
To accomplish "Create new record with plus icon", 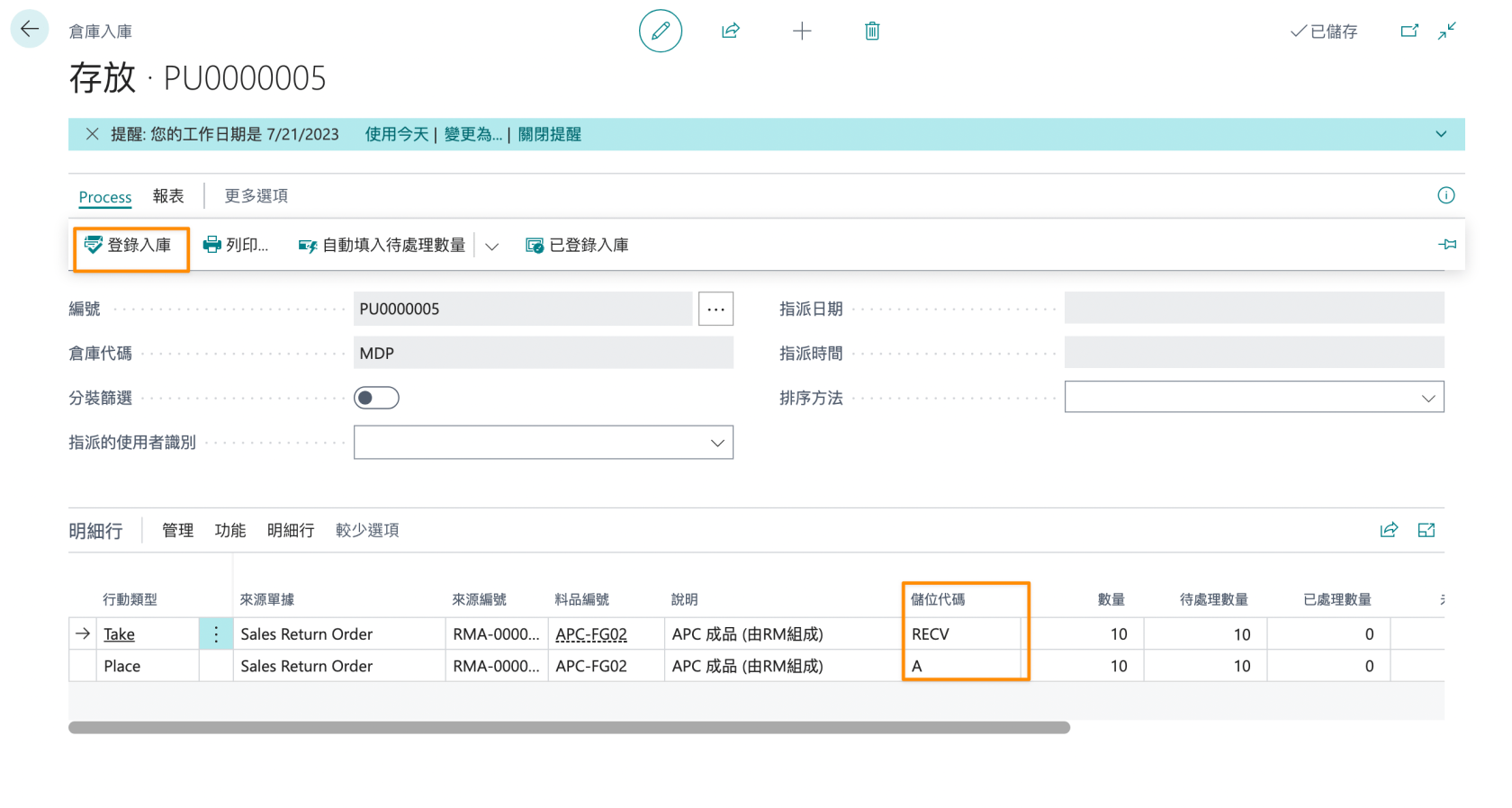I will point(802,31).
